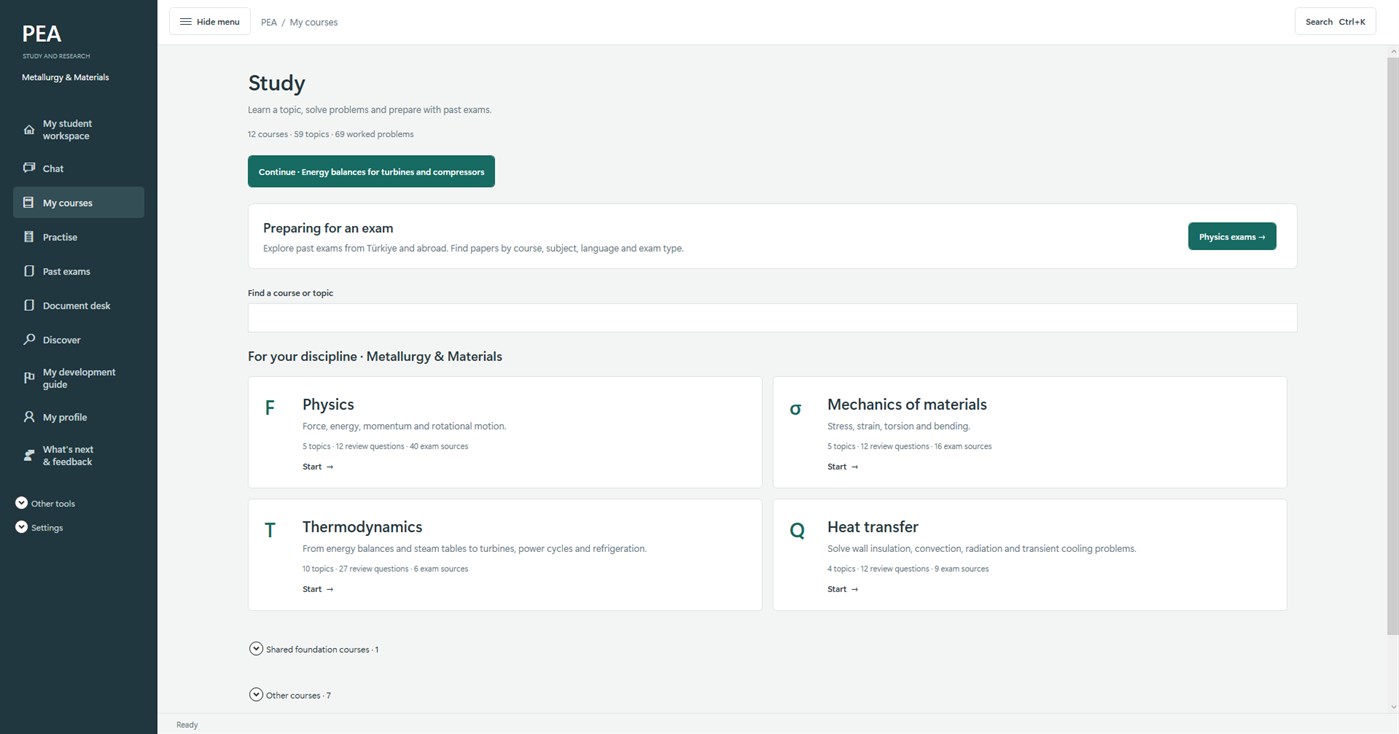The image size is (1399, 734).
Task: Click the PEA breadcrumb link
Action: (269, 22)
